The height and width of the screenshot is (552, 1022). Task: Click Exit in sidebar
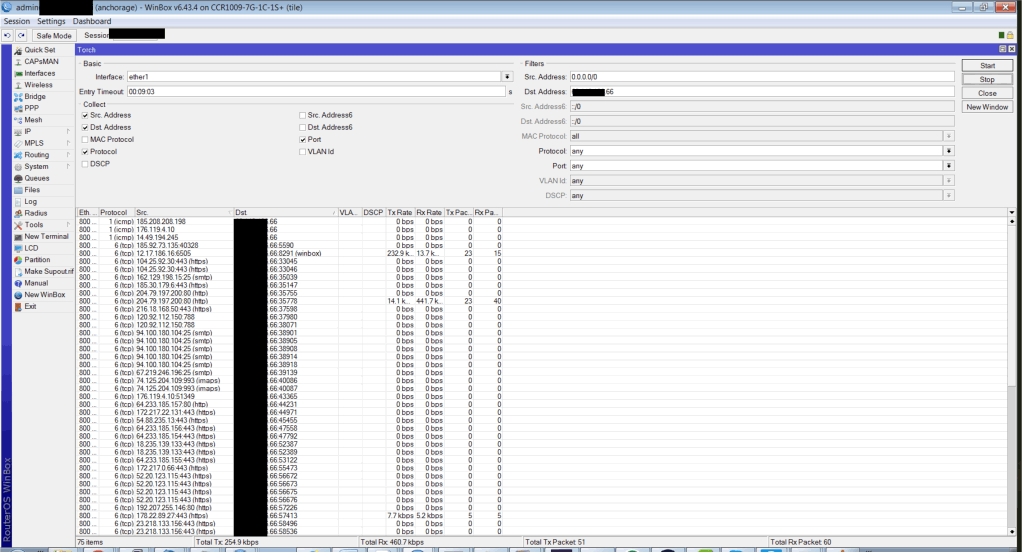(30, 306)
